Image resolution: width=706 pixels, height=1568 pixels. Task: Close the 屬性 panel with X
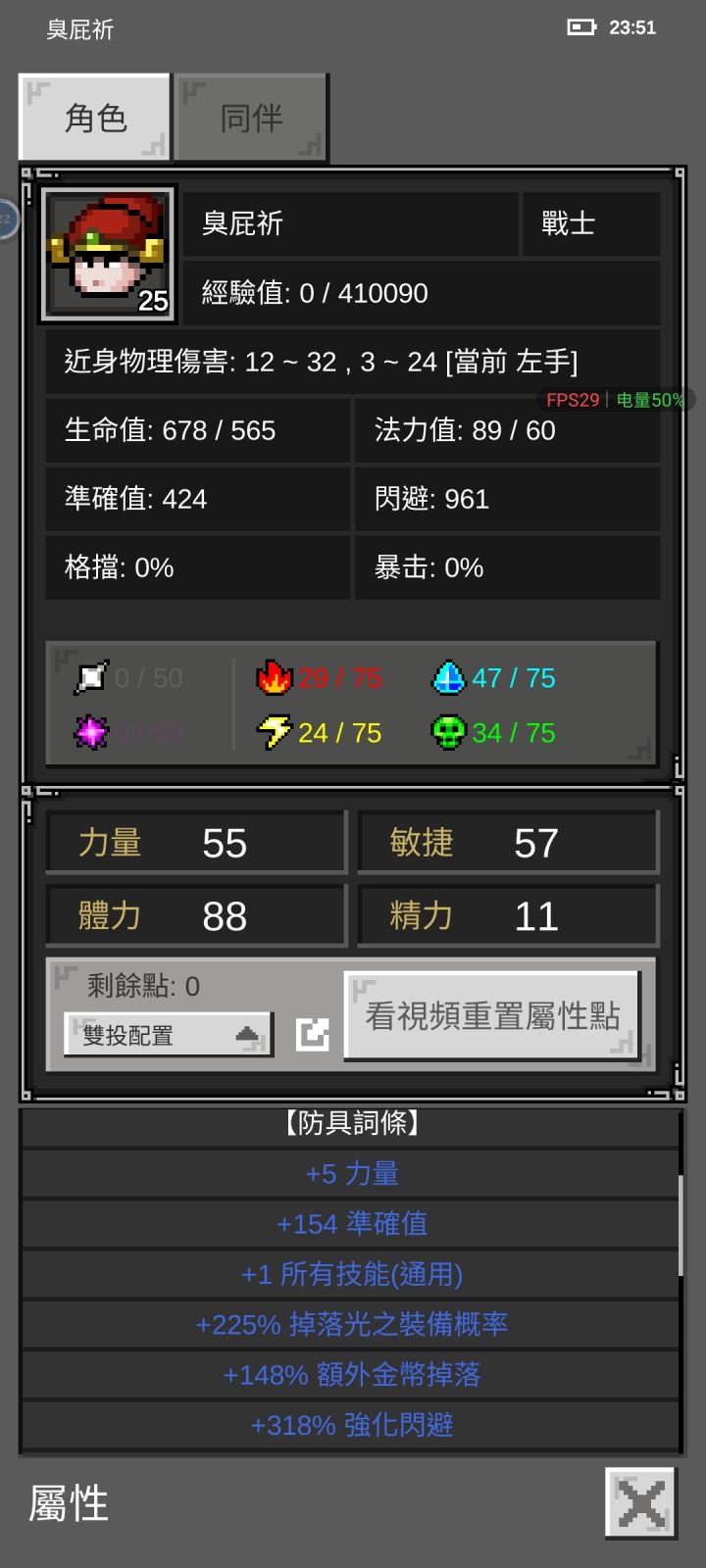[x=641, y=1502]
